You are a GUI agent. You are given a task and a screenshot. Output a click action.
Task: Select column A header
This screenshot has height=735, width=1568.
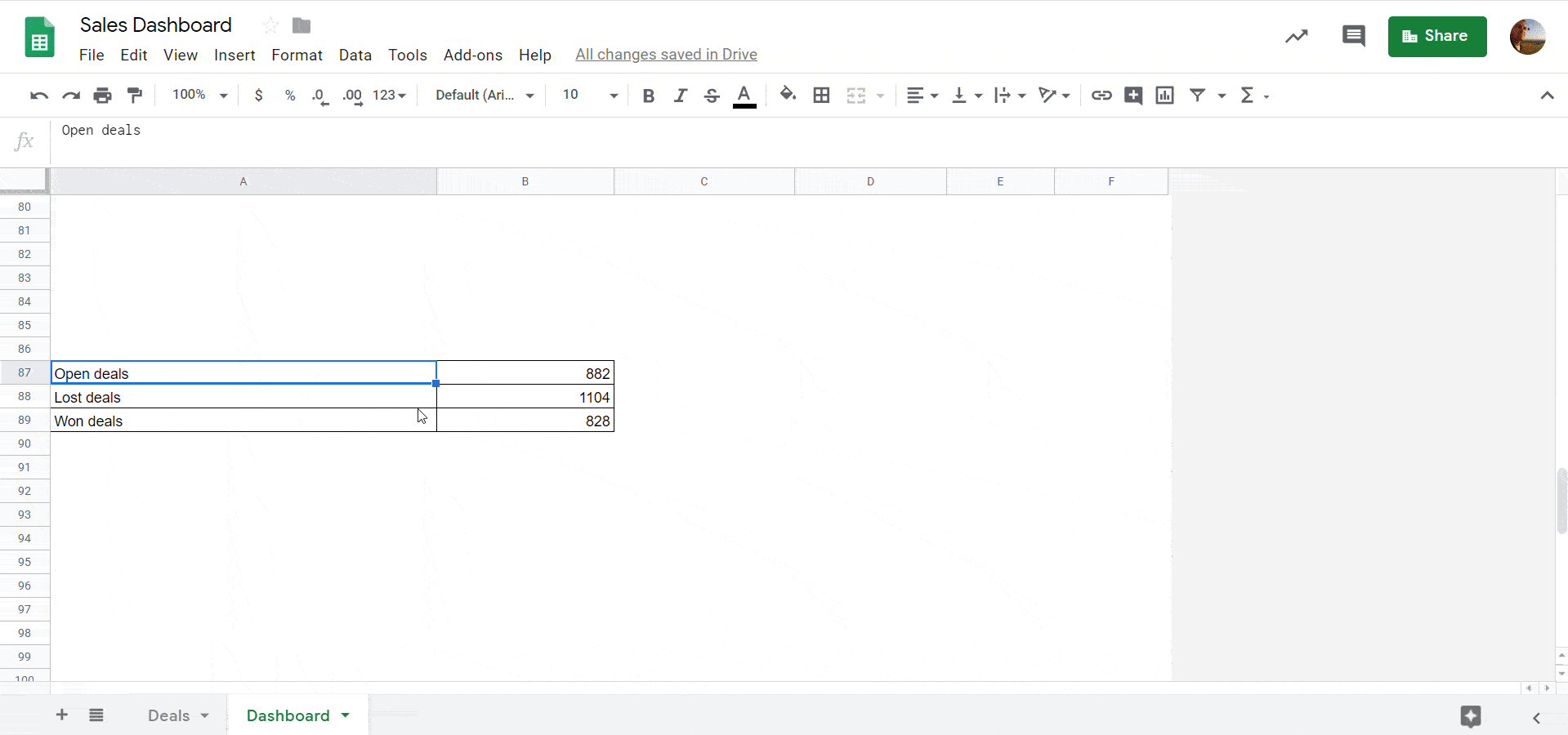coord(243,181)
